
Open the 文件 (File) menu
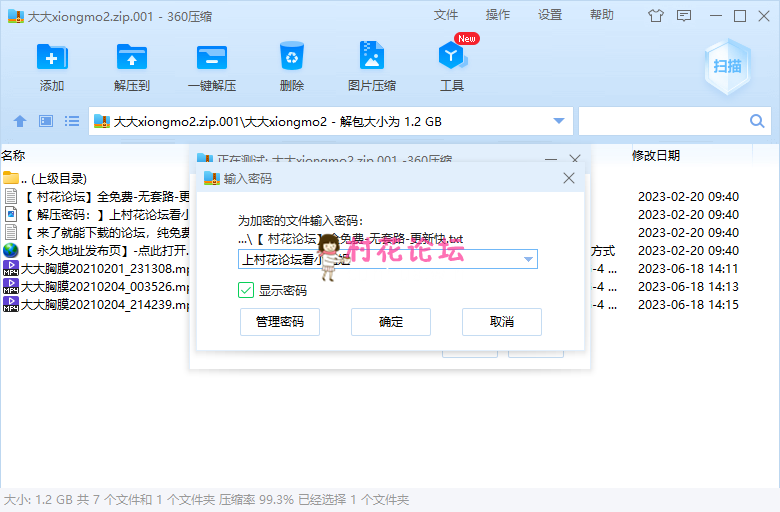[x=446, y=15]
